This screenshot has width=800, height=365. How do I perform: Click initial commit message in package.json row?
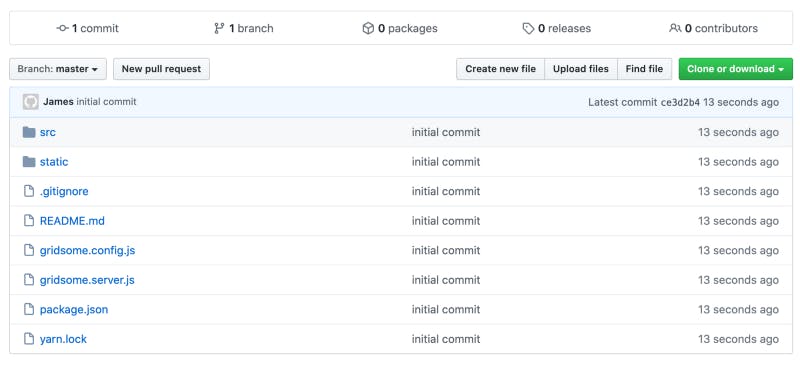coord(446,310)
